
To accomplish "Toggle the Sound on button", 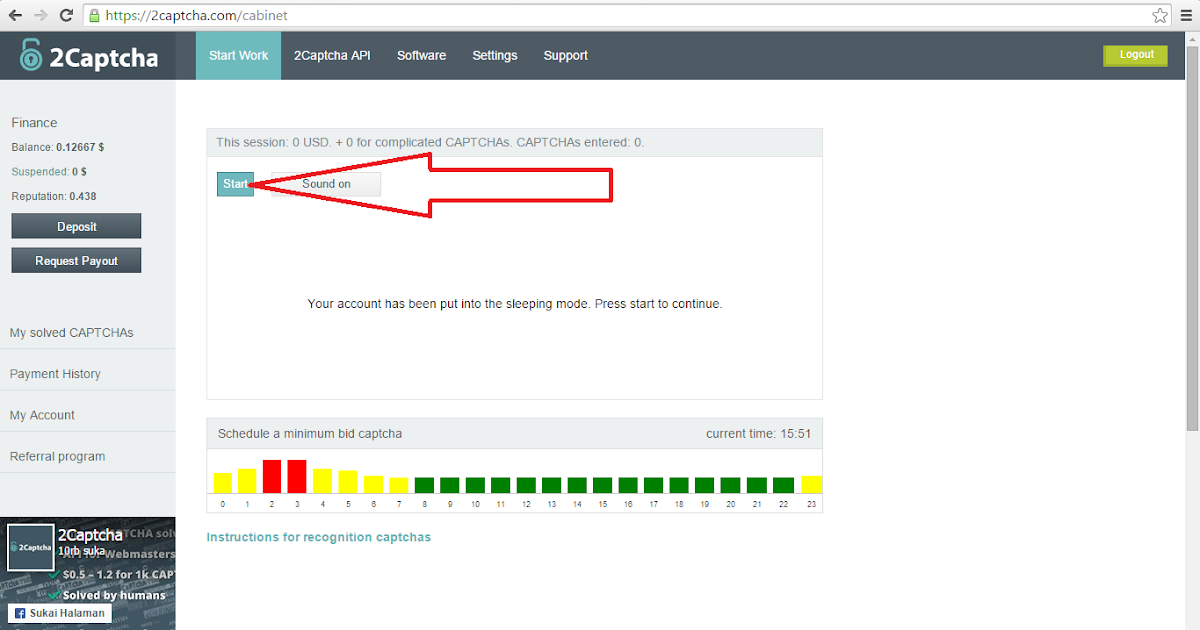I will pyautogui.click(x=326, y=184).
